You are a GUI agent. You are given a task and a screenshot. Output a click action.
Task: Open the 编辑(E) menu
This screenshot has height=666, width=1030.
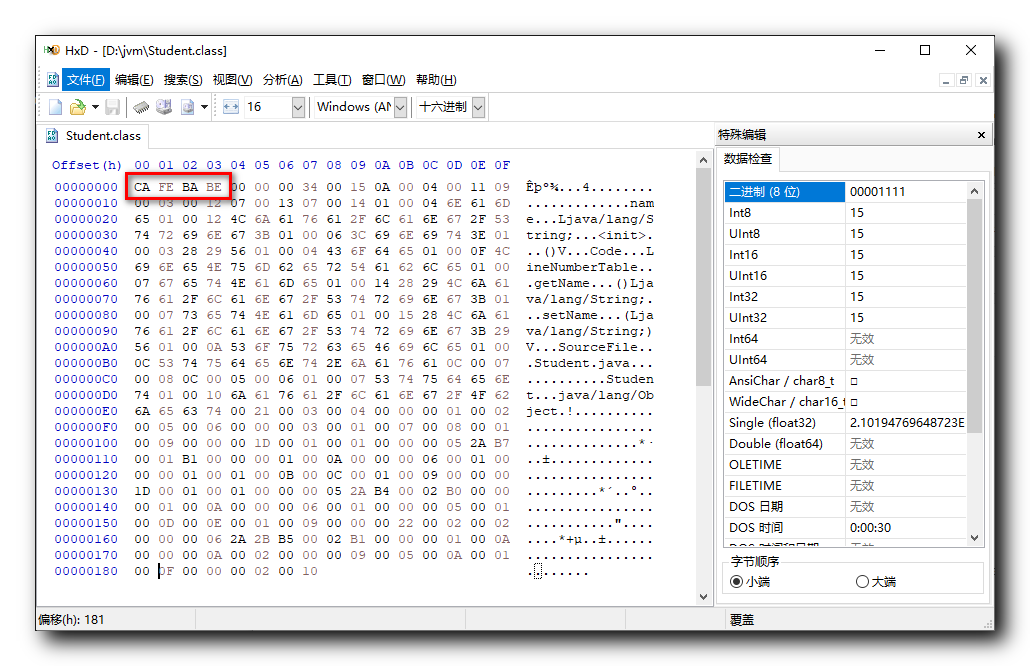click(134, 80)
